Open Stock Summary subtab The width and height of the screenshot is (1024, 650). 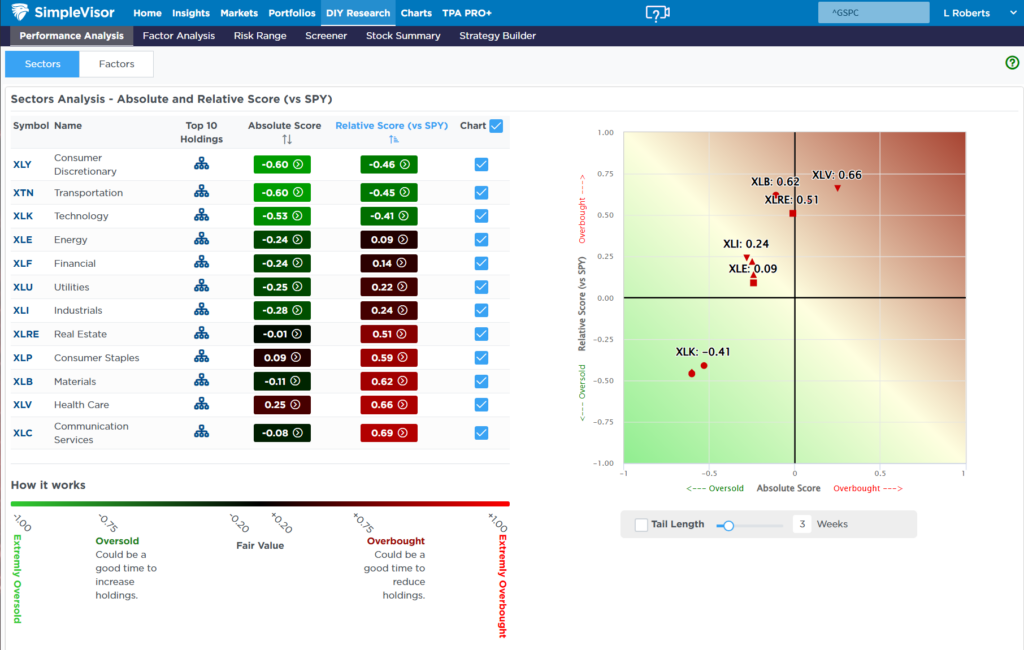pos(403,36)
